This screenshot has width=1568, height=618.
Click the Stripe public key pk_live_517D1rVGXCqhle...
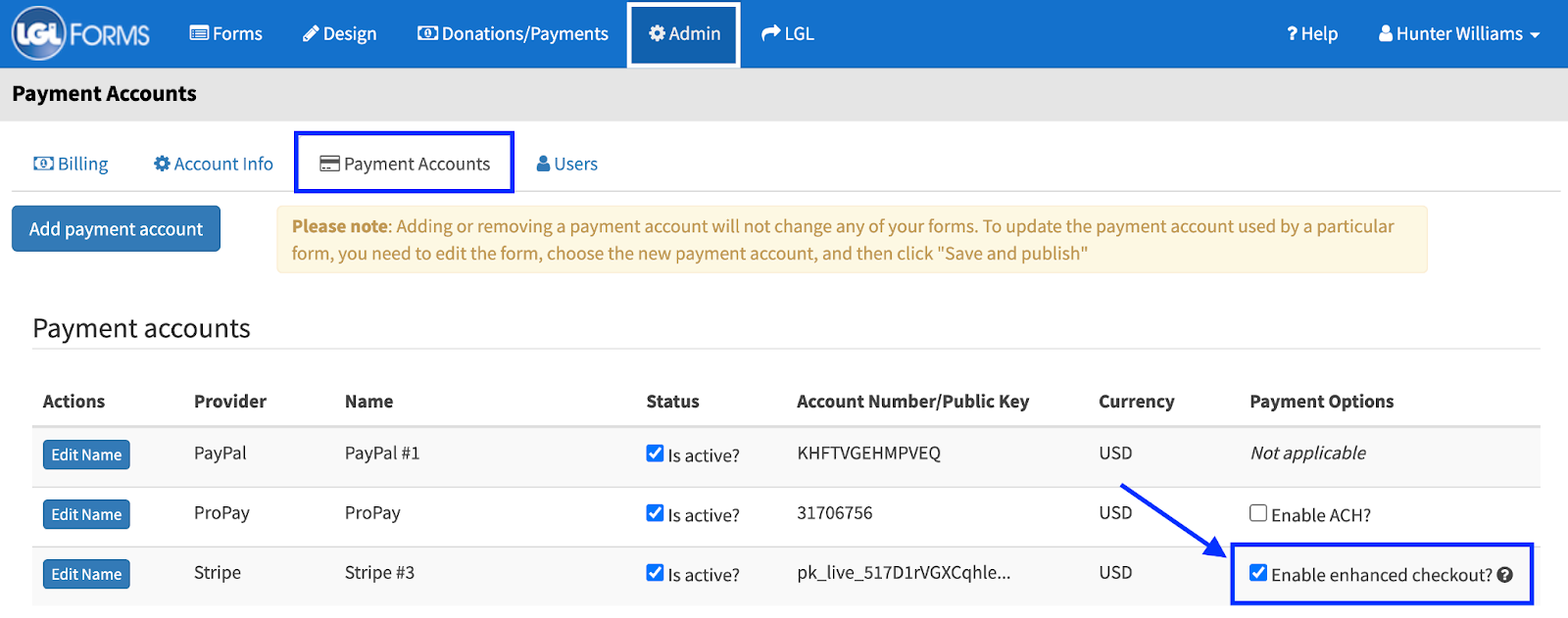pyautogui.click(x=904, y=573)
